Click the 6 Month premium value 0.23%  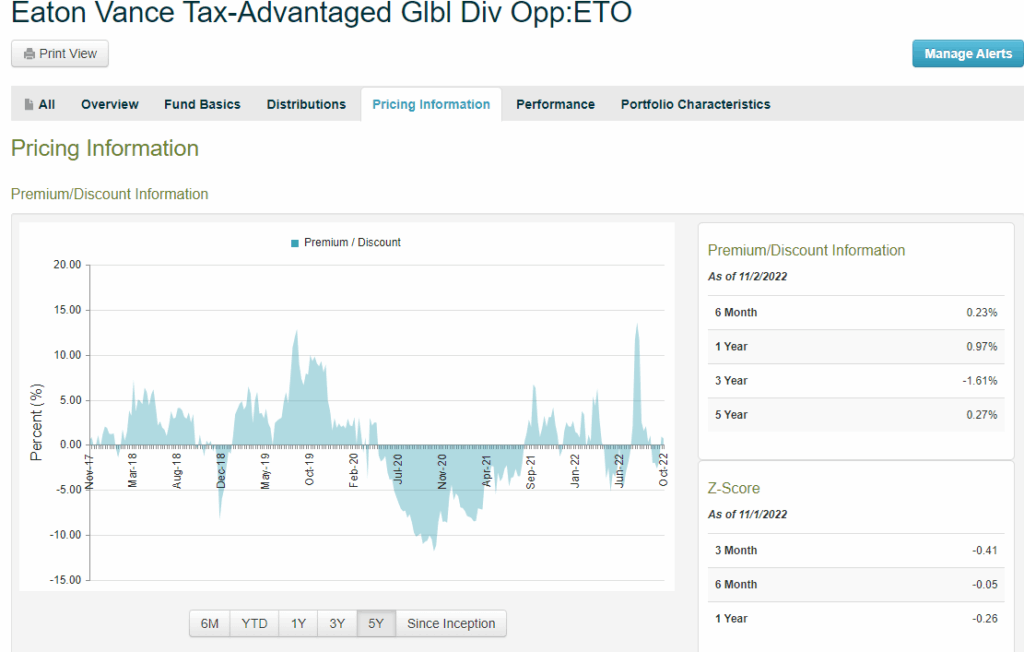coord(982,312)
